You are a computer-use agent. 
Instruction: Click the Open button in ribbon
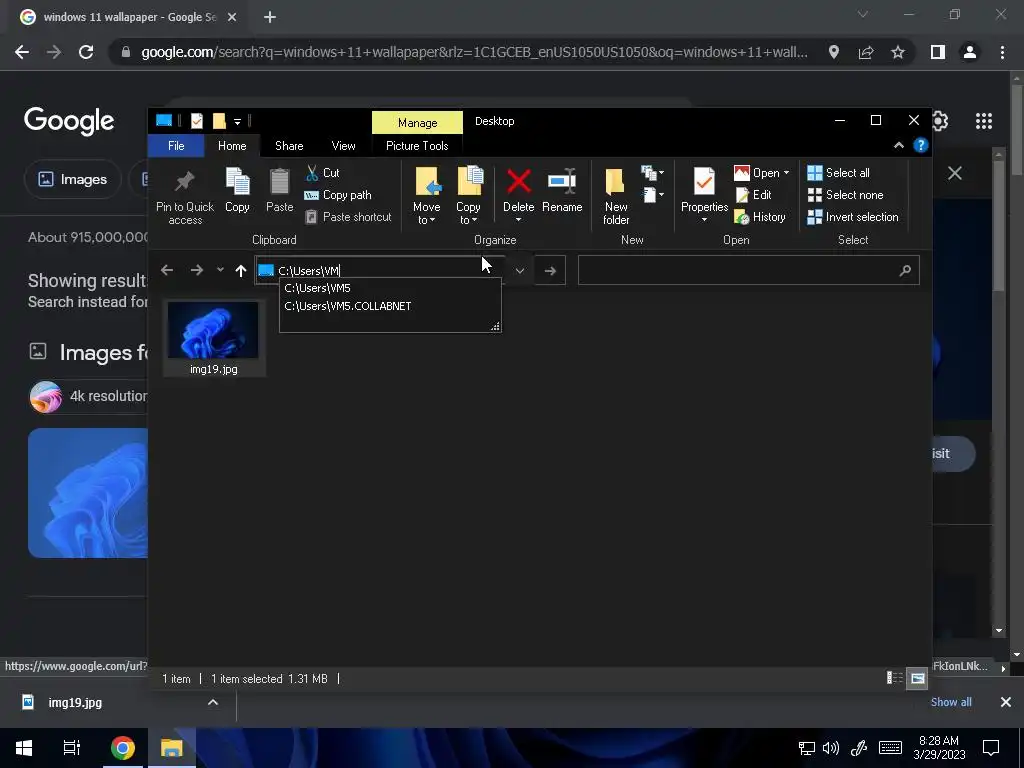[x=757, y=173]
